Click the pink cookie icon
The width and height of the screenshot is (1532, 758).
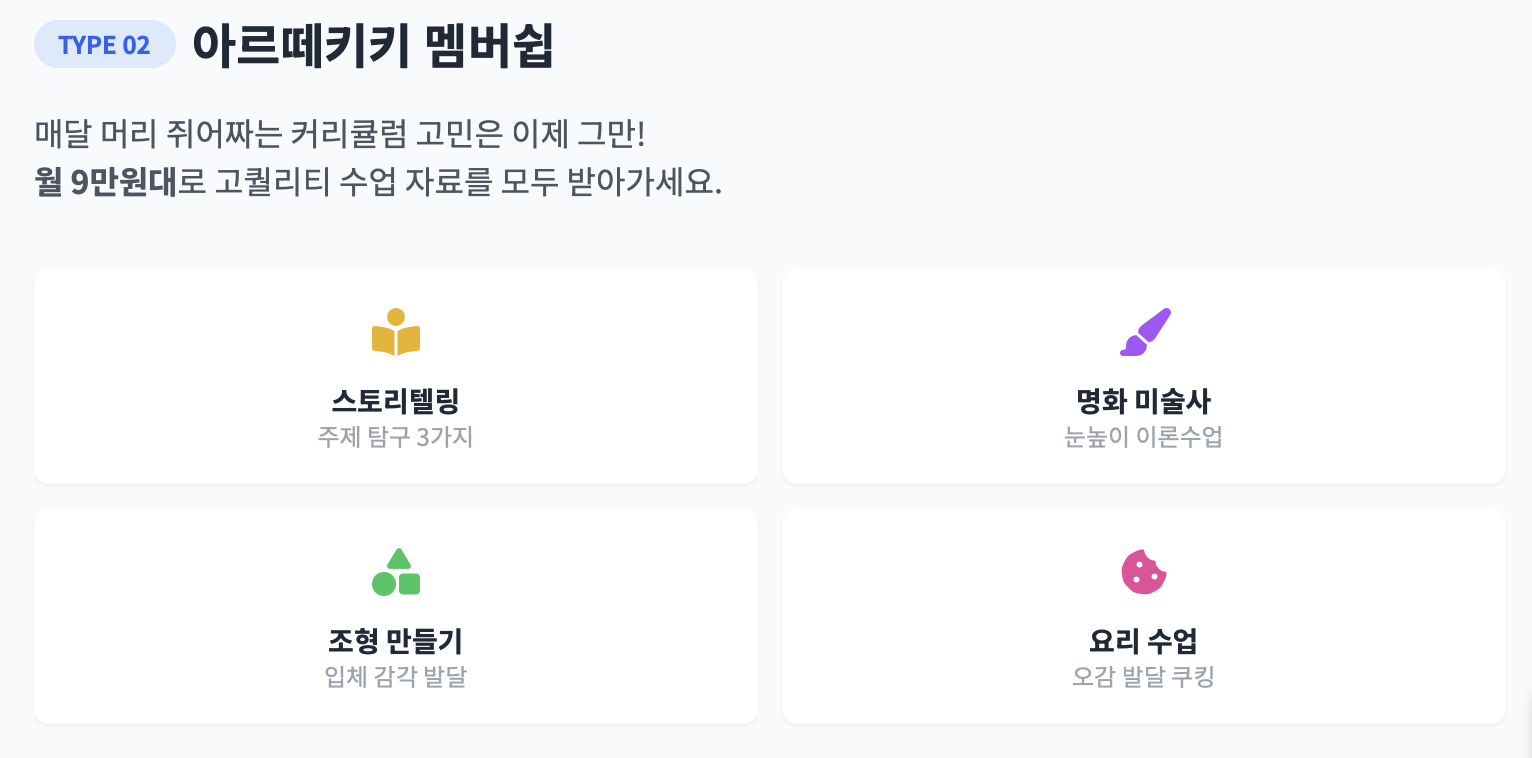pos(1144,572)
